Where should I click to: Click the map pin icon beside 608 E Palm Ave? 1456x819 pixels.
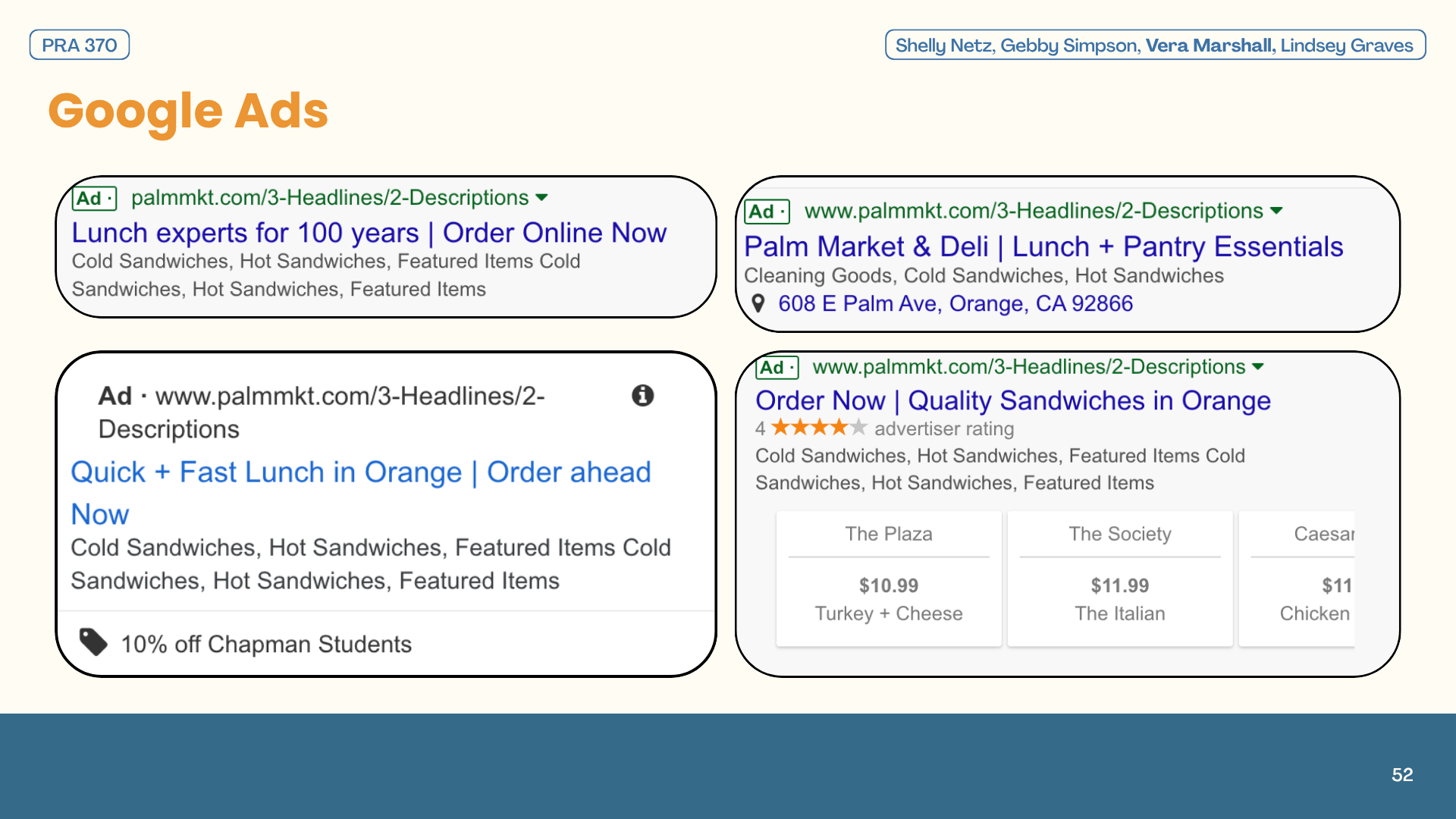(758, 304)
